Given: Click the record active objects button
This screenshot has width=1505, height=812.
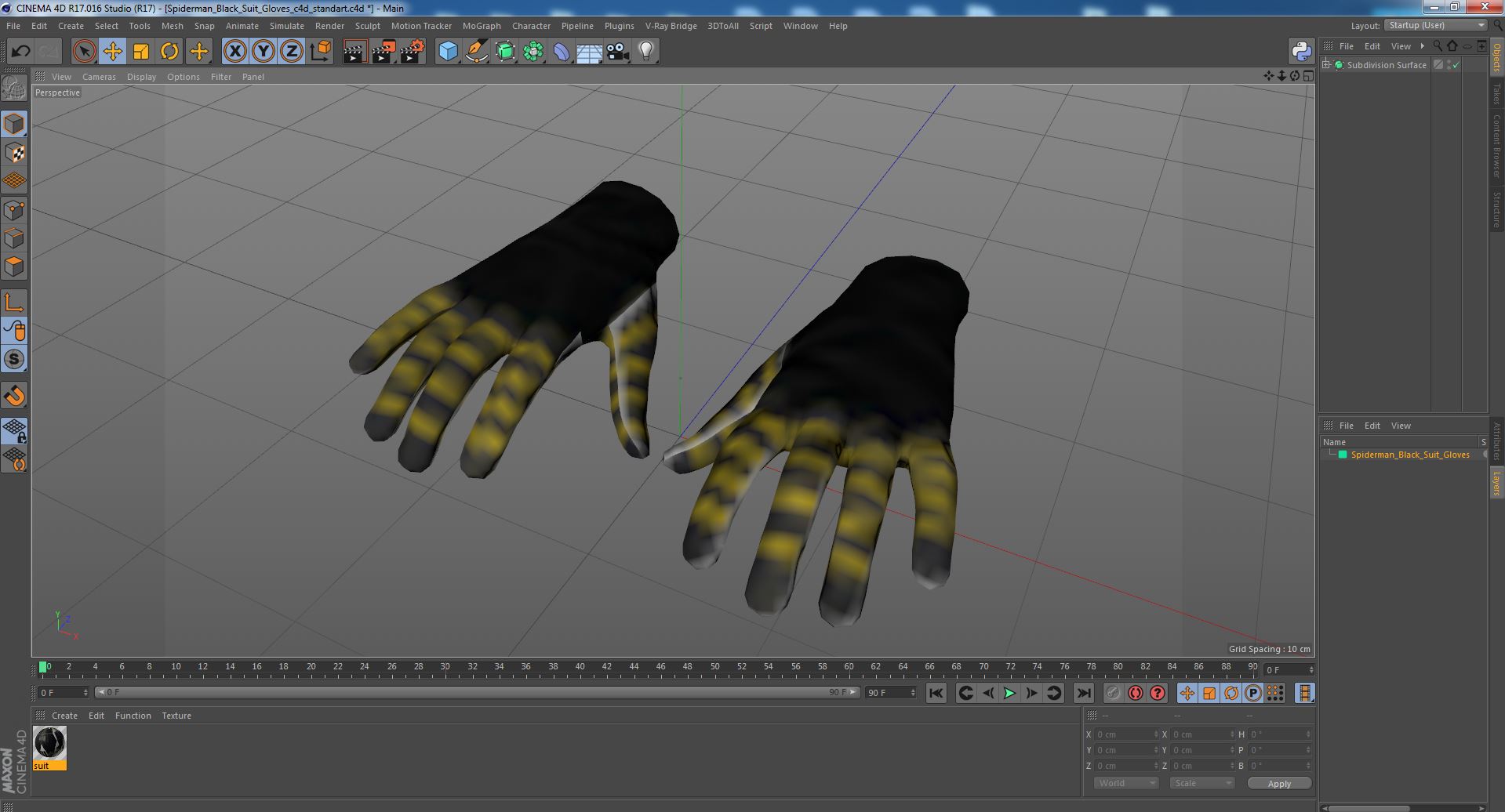Looking at the screenshot, I should (x=1113, y=693).
